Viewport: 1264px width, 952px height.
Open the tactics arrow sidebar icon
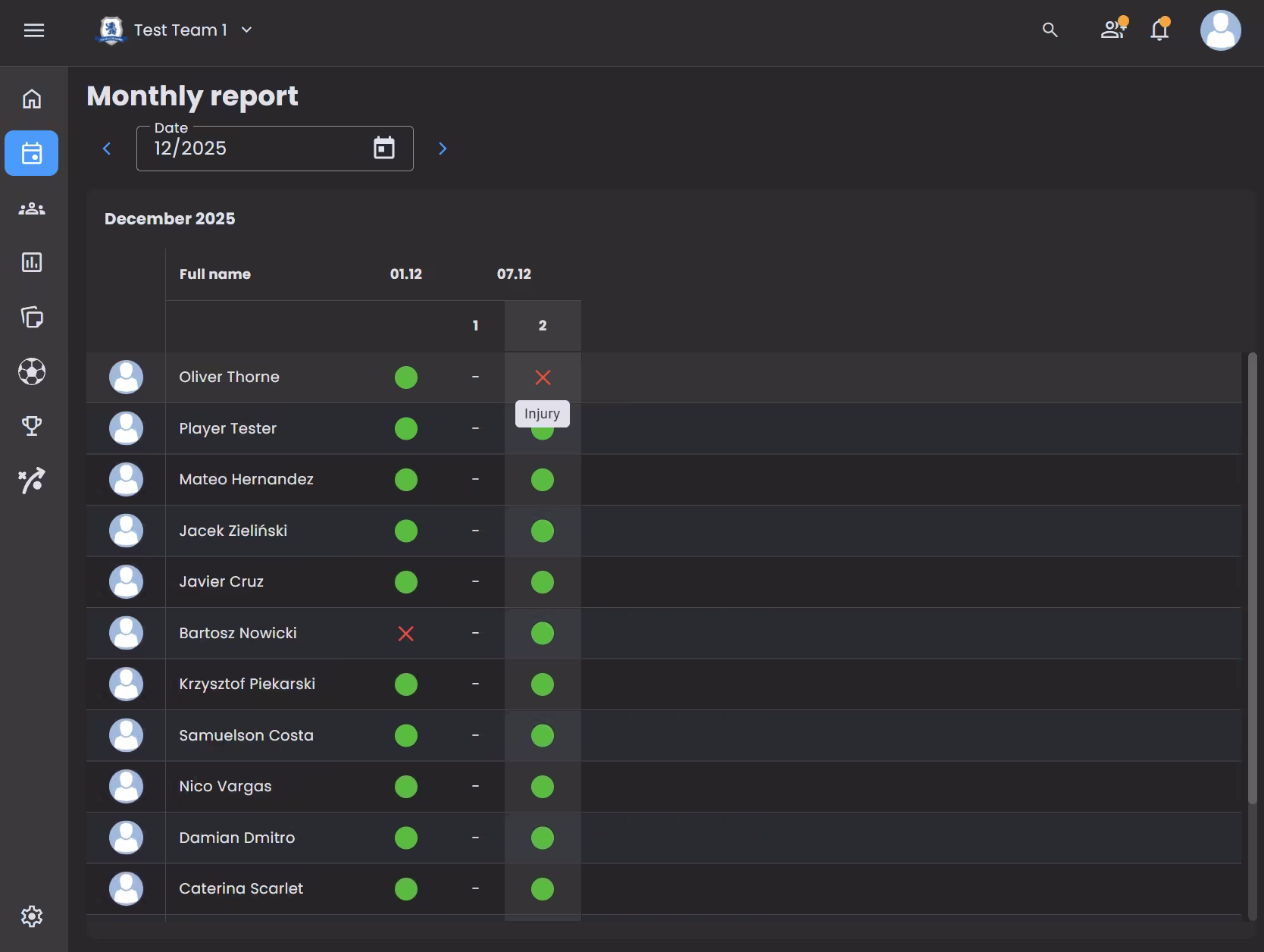point(32,481)
